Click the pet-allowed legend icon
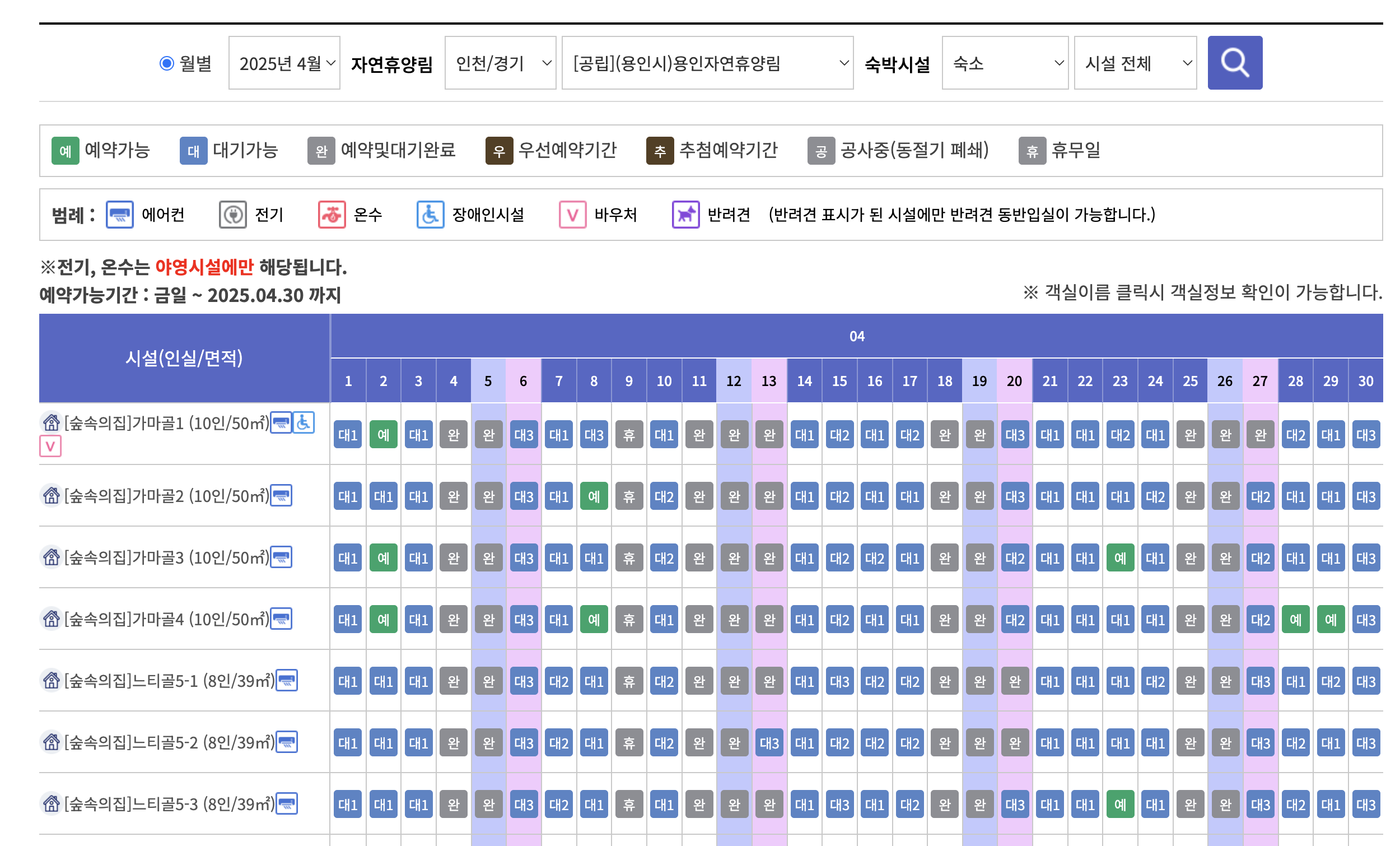 685,215
